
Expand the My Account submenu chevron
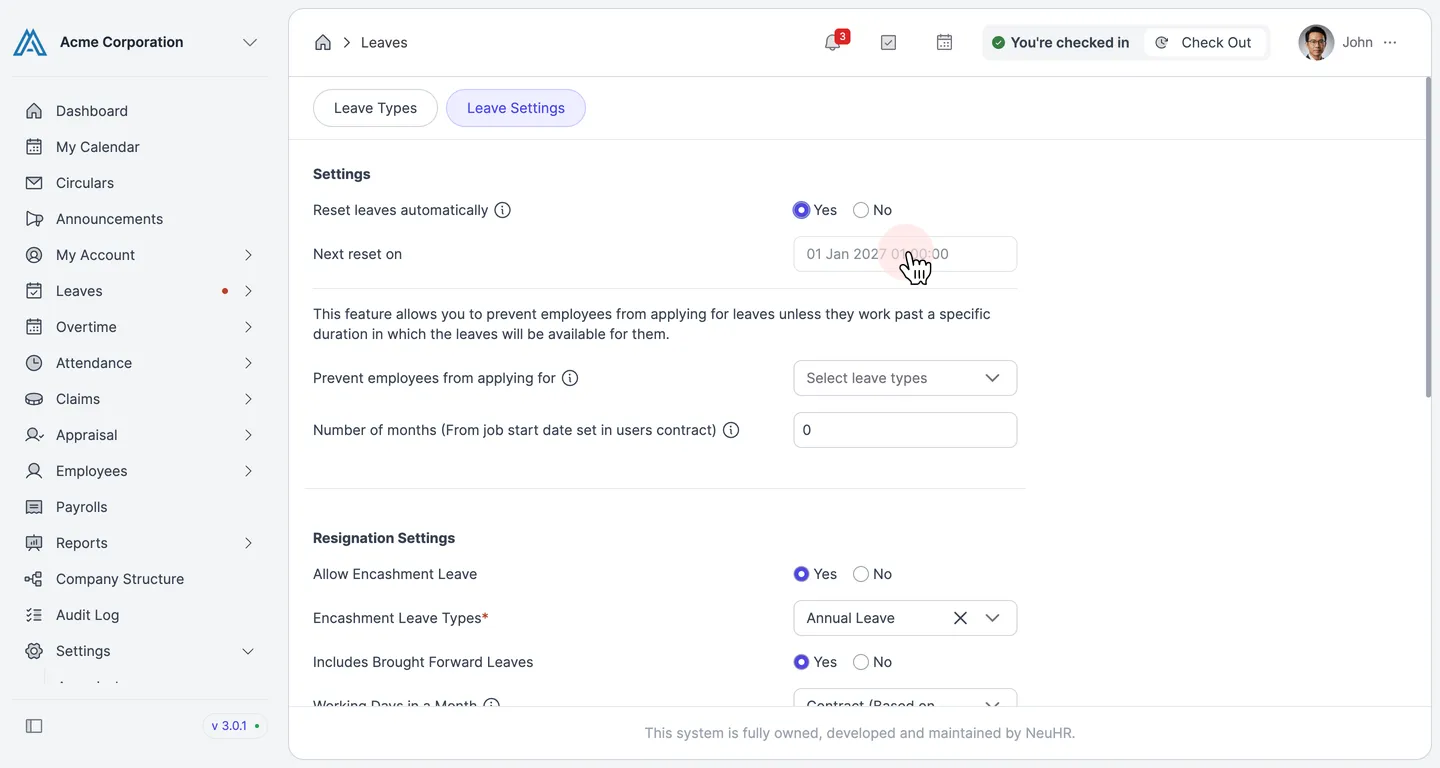248,255
